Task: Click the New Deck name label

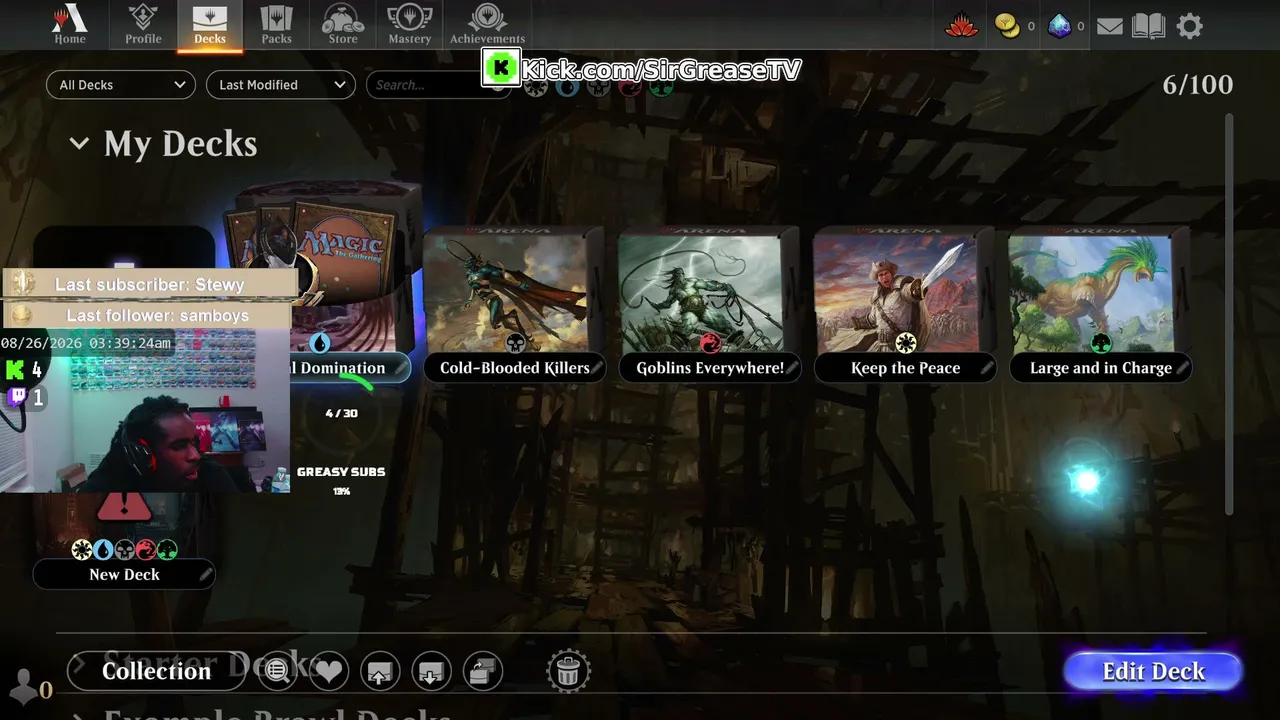Action: point(124,574)
